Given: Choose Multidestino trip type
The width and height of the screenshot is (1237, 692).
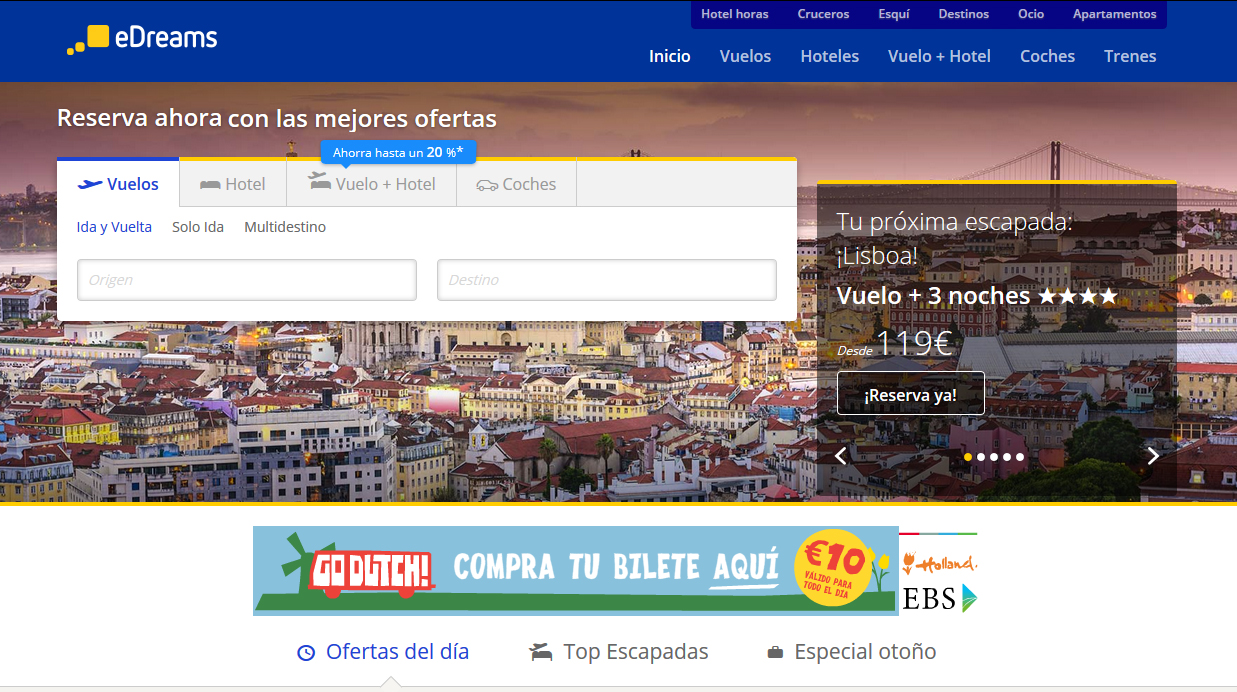Looking at the screenshot, I should (285, 227).
